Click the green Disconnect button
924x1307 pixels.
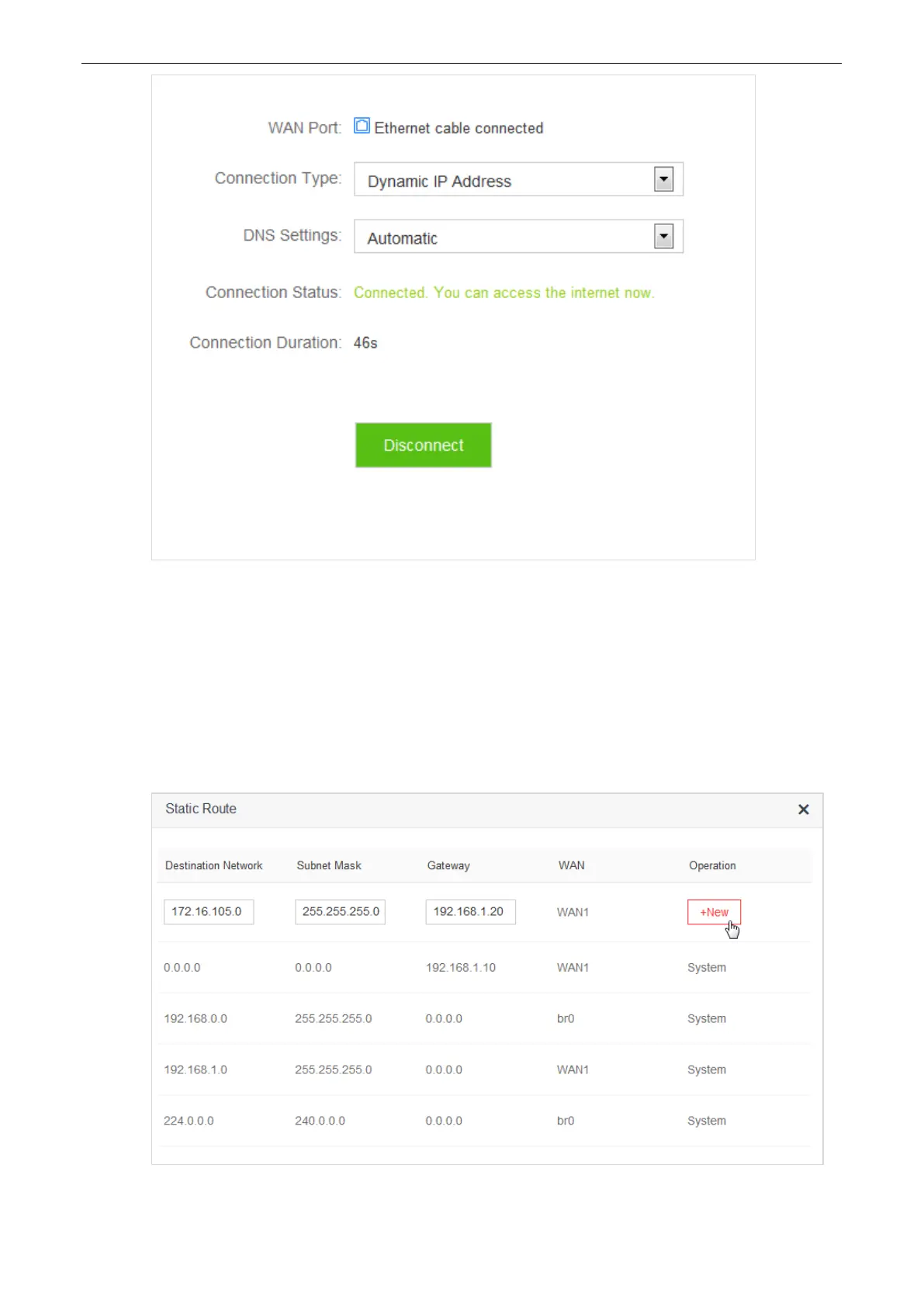click(x=424, y=445)
